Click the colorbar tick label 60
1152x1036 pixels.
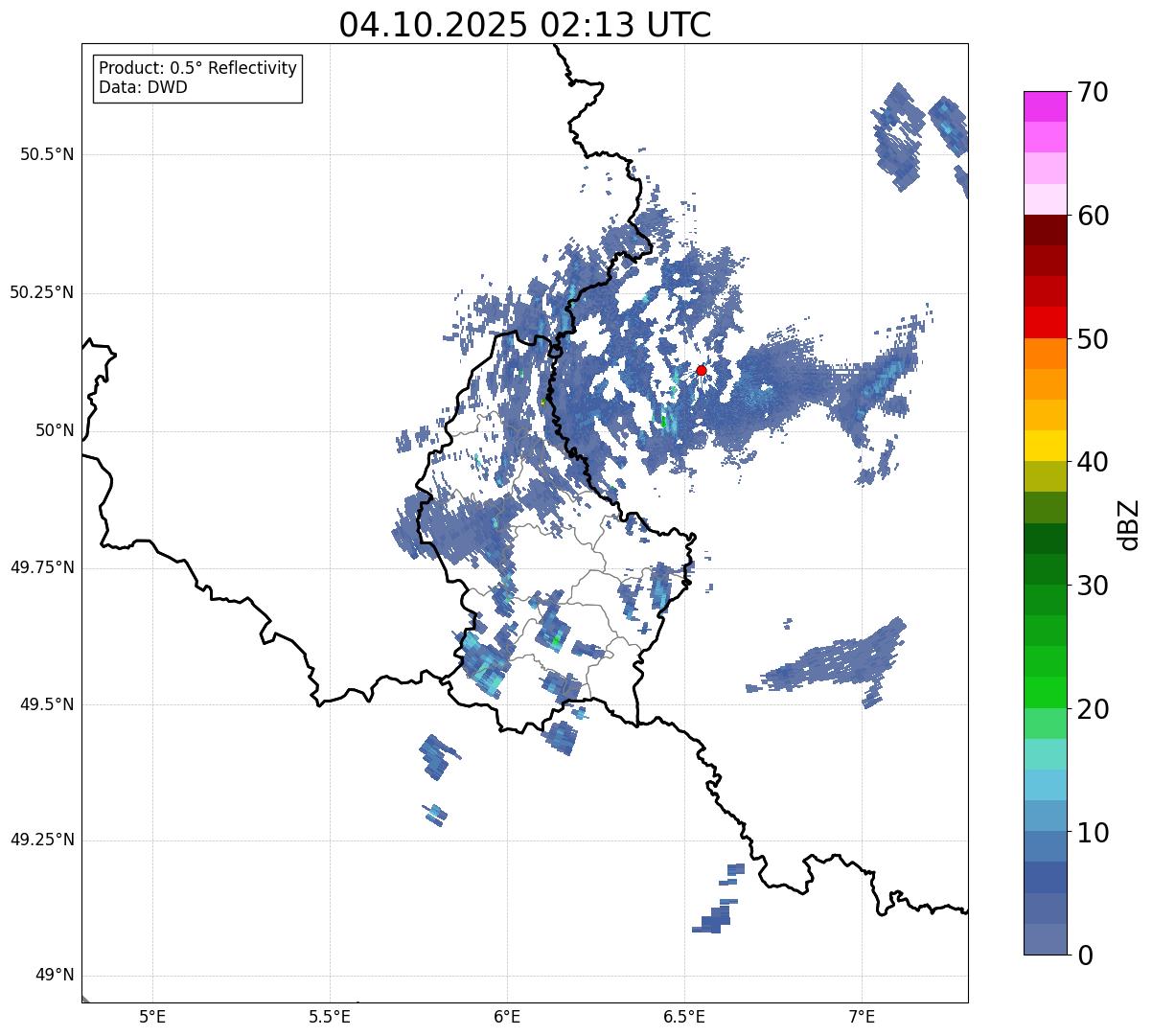click(1092, 216)
